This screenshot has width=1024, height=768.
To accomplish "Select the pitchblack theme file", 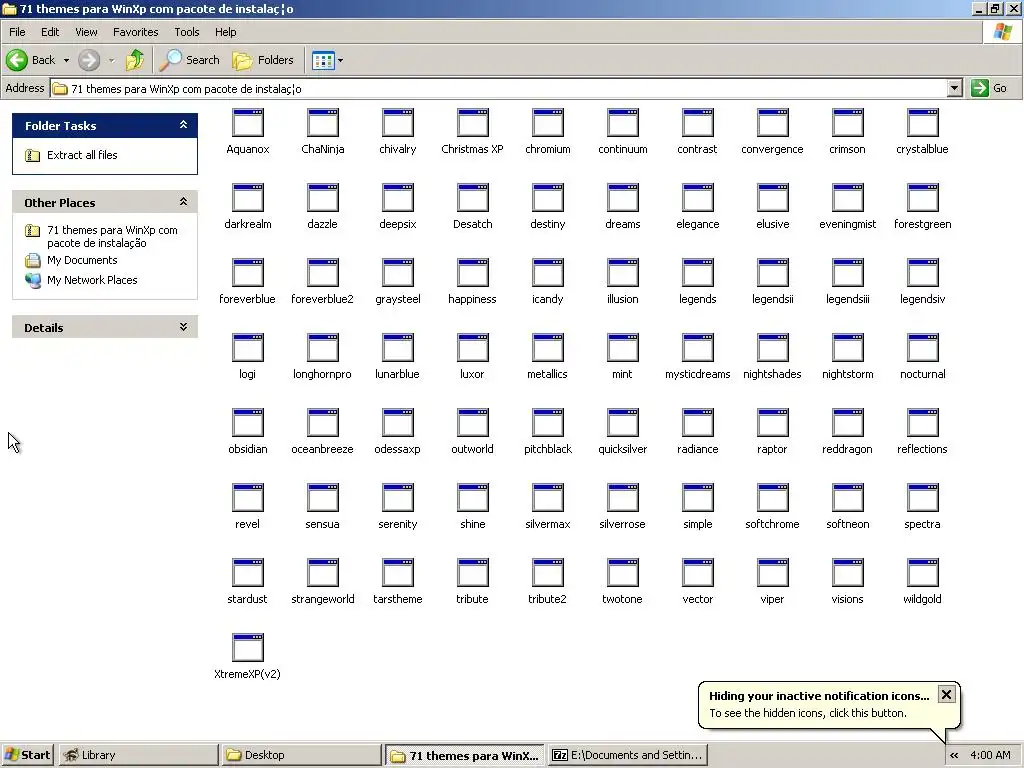I will (x=547, y=432).
